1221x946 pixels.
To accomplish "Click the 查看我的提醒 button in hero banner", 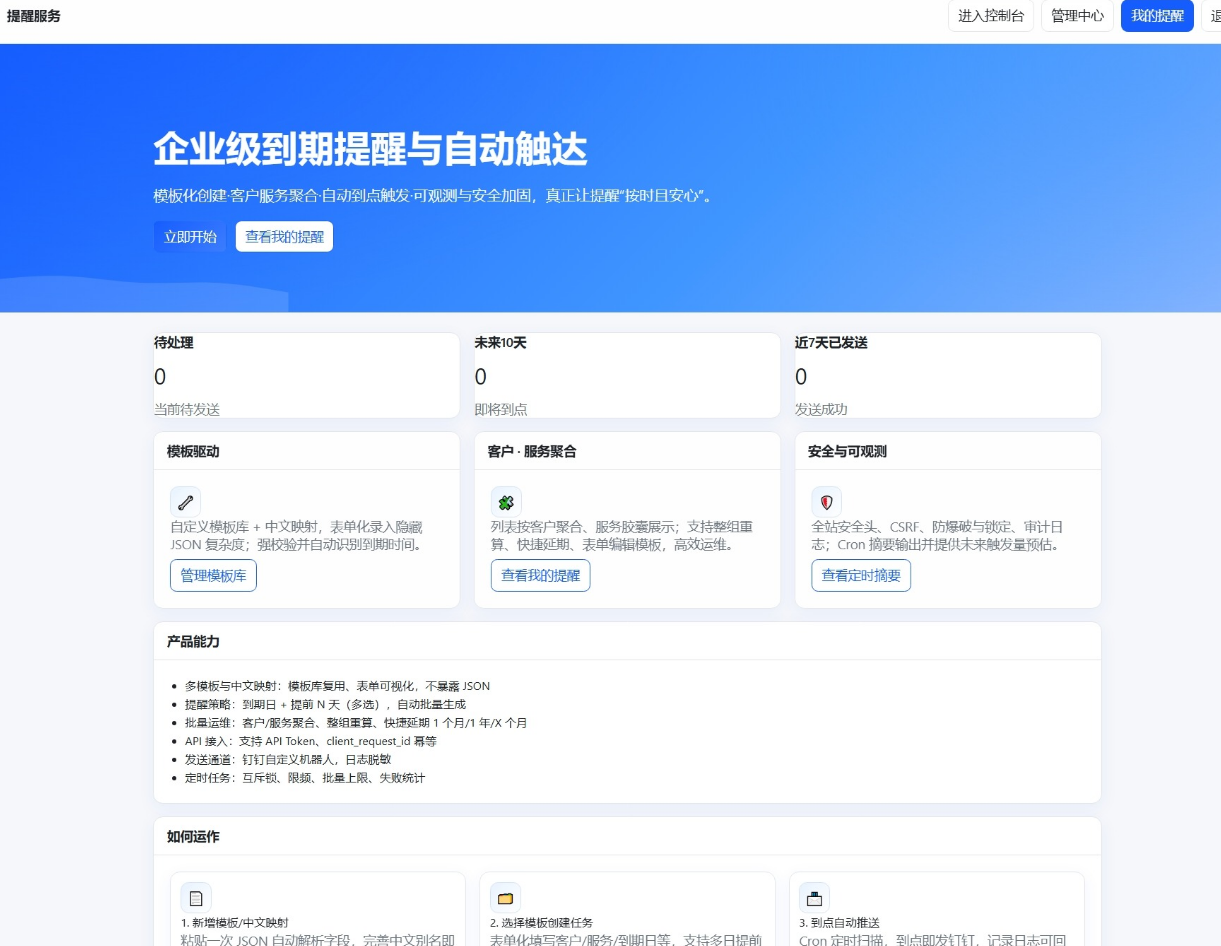I will pyautogui.click(x=284, y=237).
